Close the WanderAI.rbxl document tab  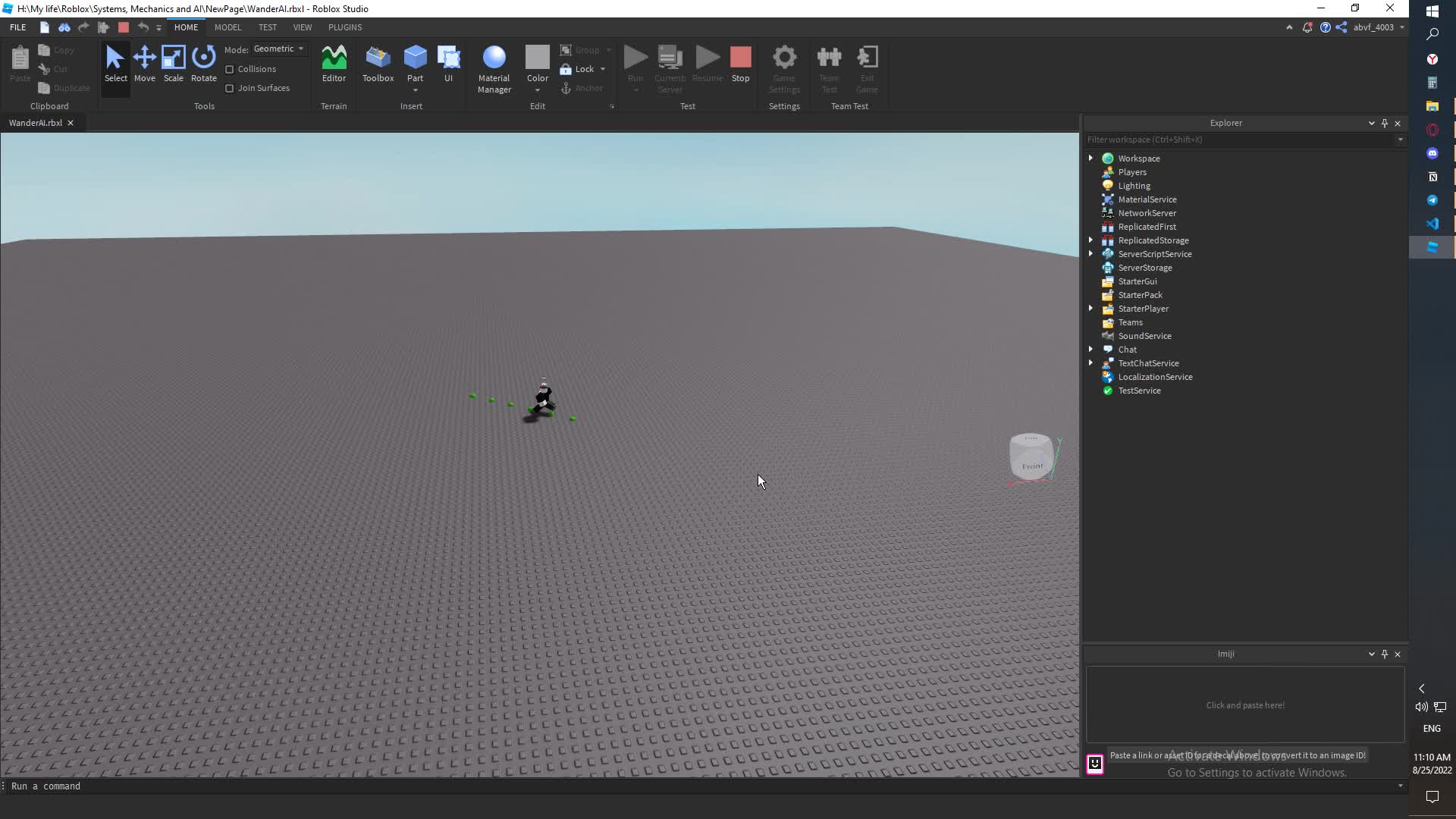pyautogui.click(x=71, y=123)
